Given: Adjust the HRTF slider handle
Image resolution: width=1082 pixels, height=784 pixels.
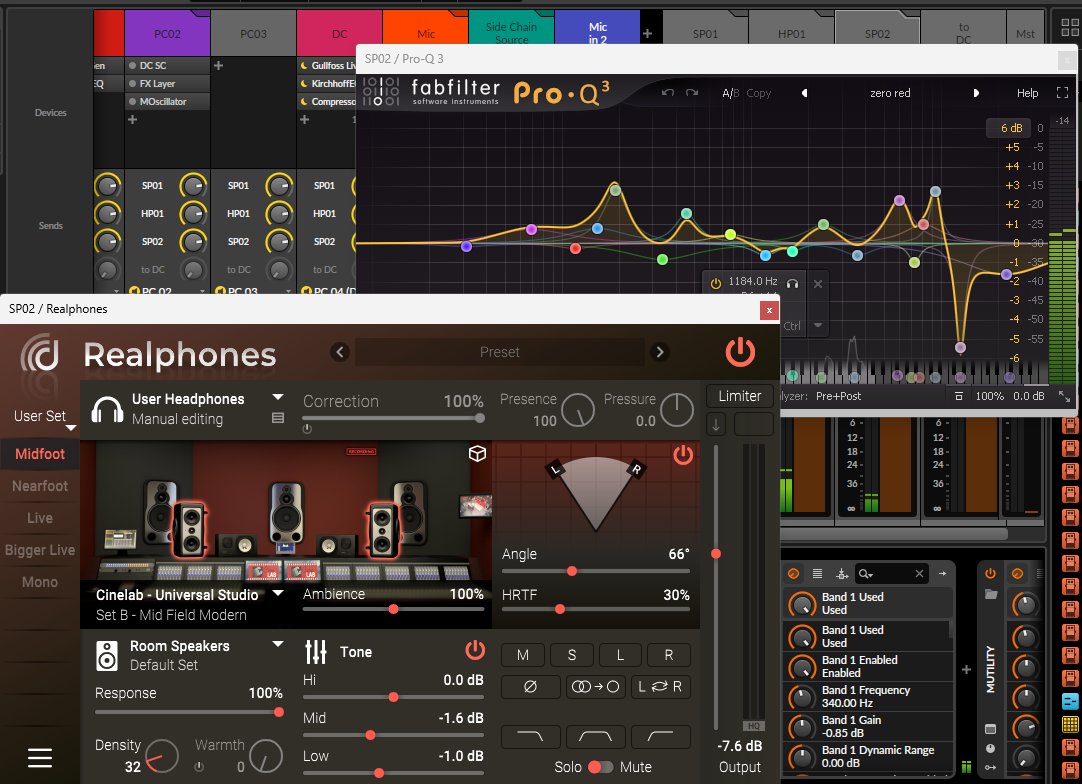Looking at the screenshot, I should [x=560, y=609].
